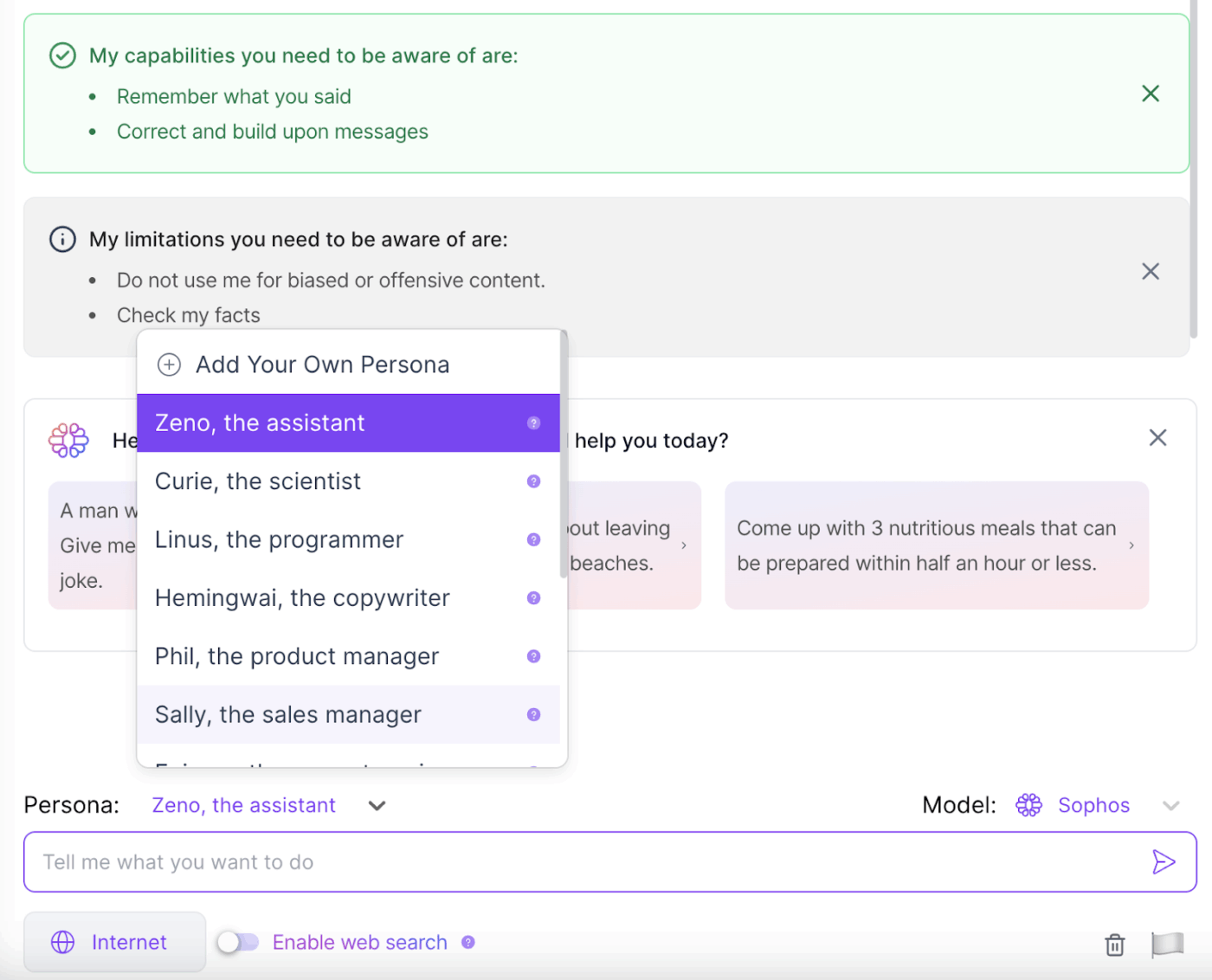Click the trash icon to clear chat
Image resolution: width=1212 pixels, height=980 pixels.
pos(1114,945)
